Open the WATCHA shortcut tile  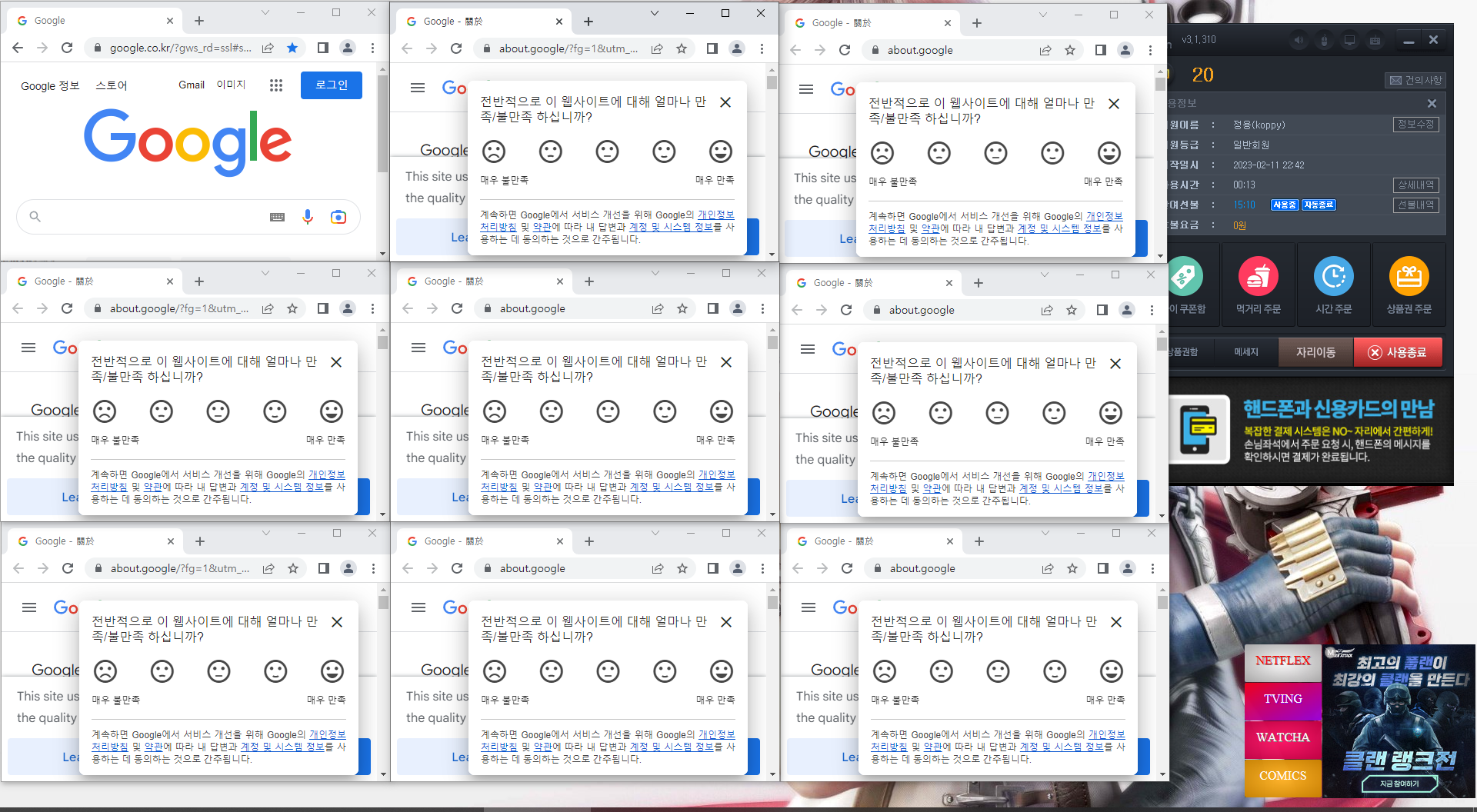1282,738
